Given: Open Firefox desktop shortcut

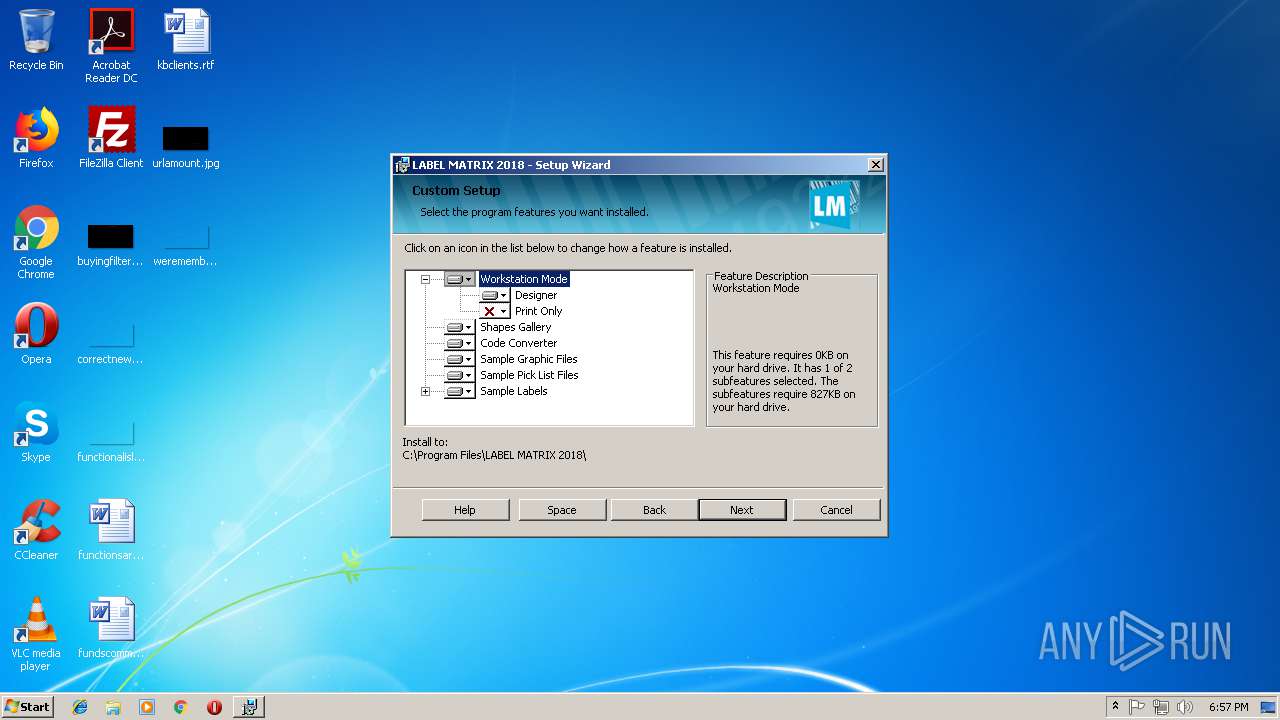Looking at the screenshot, I should click(36, 138).
